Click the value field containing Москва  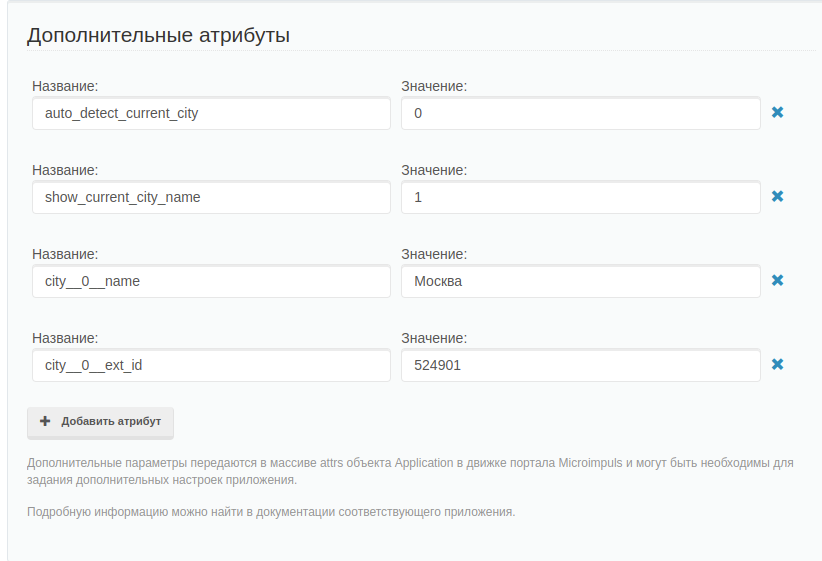click(x=581, y=281)
